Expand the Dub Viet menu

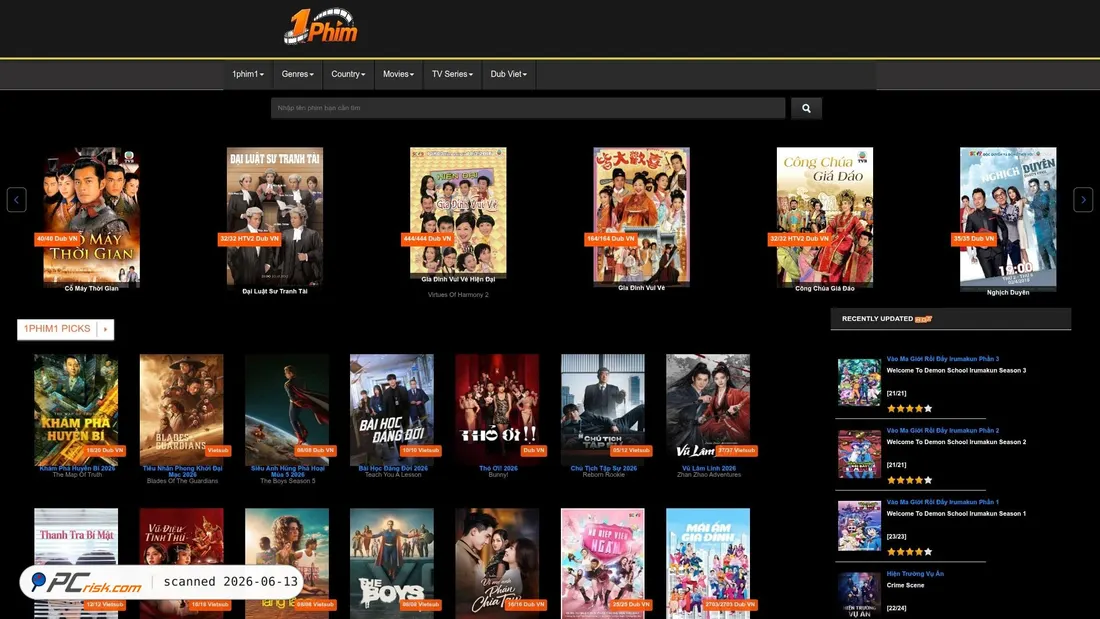point(509,74)
